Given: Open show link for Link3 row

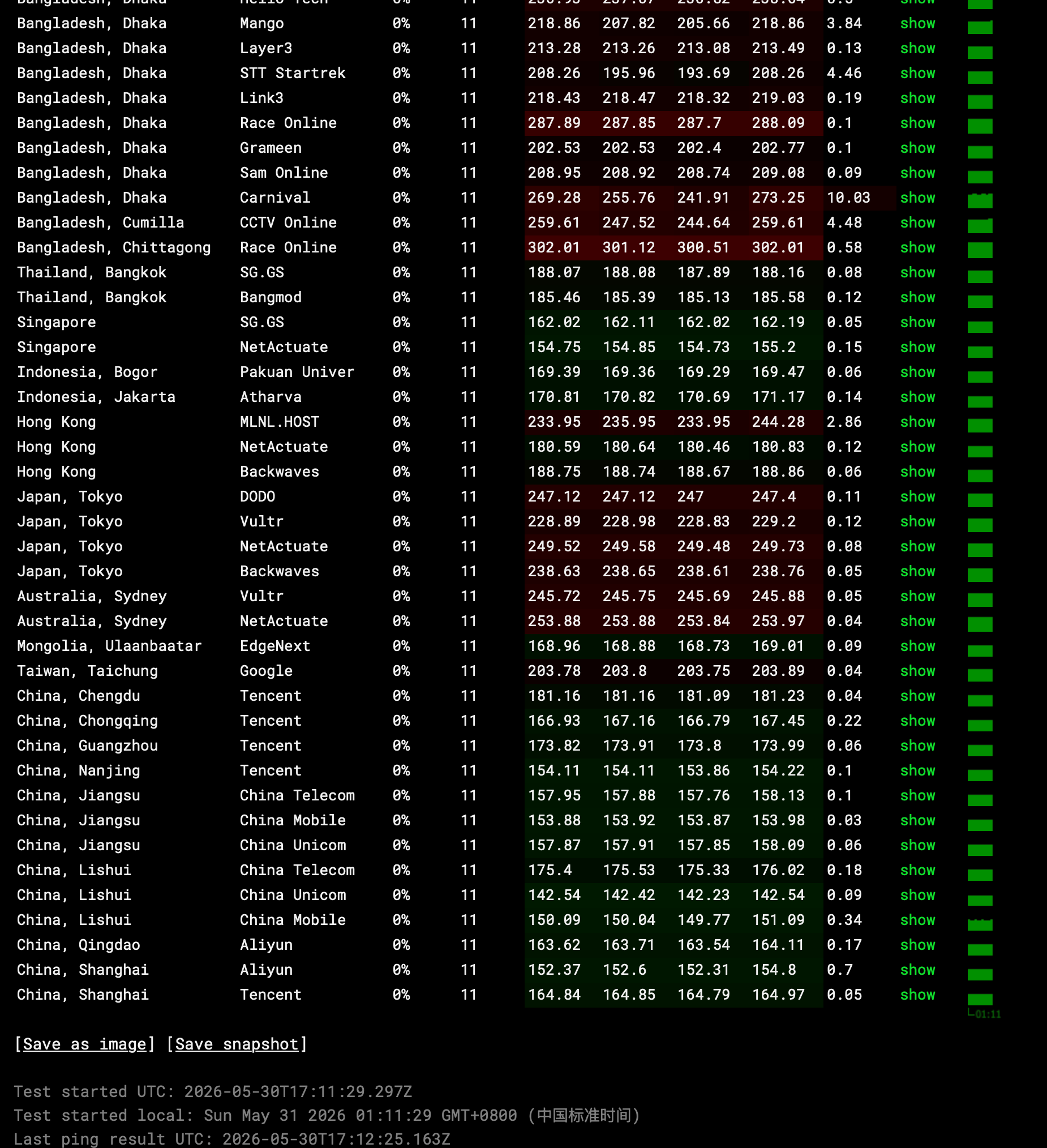Looking at the screenshot, I should [x=917, y=98].
